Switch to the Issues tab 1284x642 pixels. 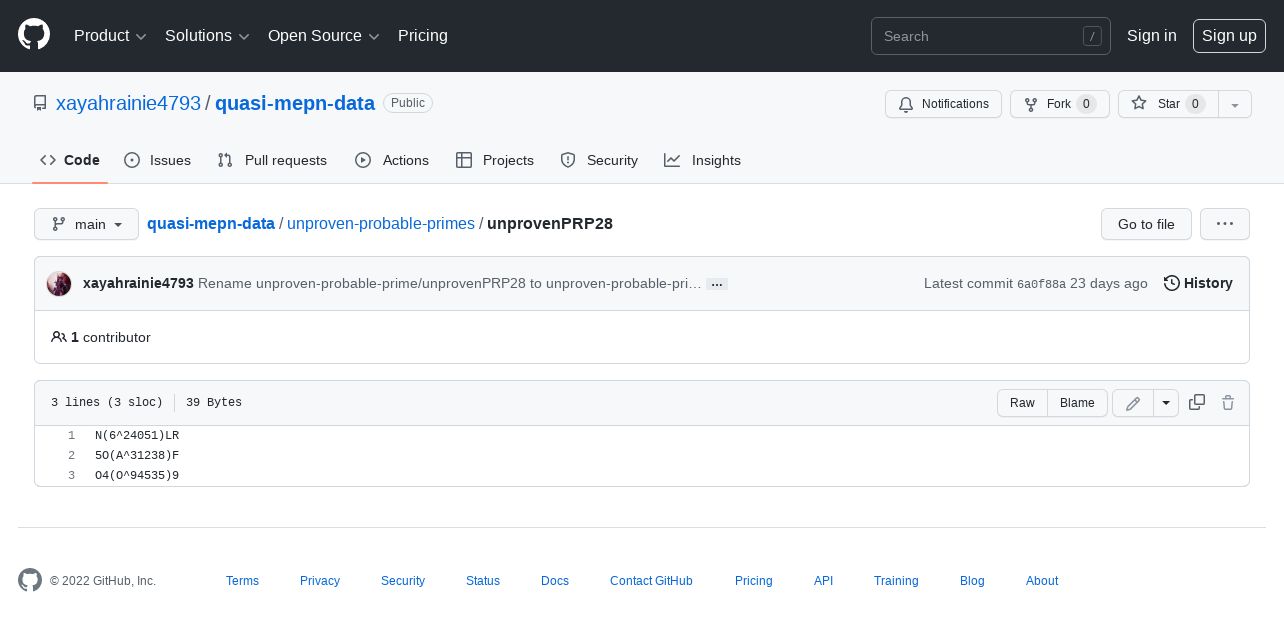(x=157, y=160)
